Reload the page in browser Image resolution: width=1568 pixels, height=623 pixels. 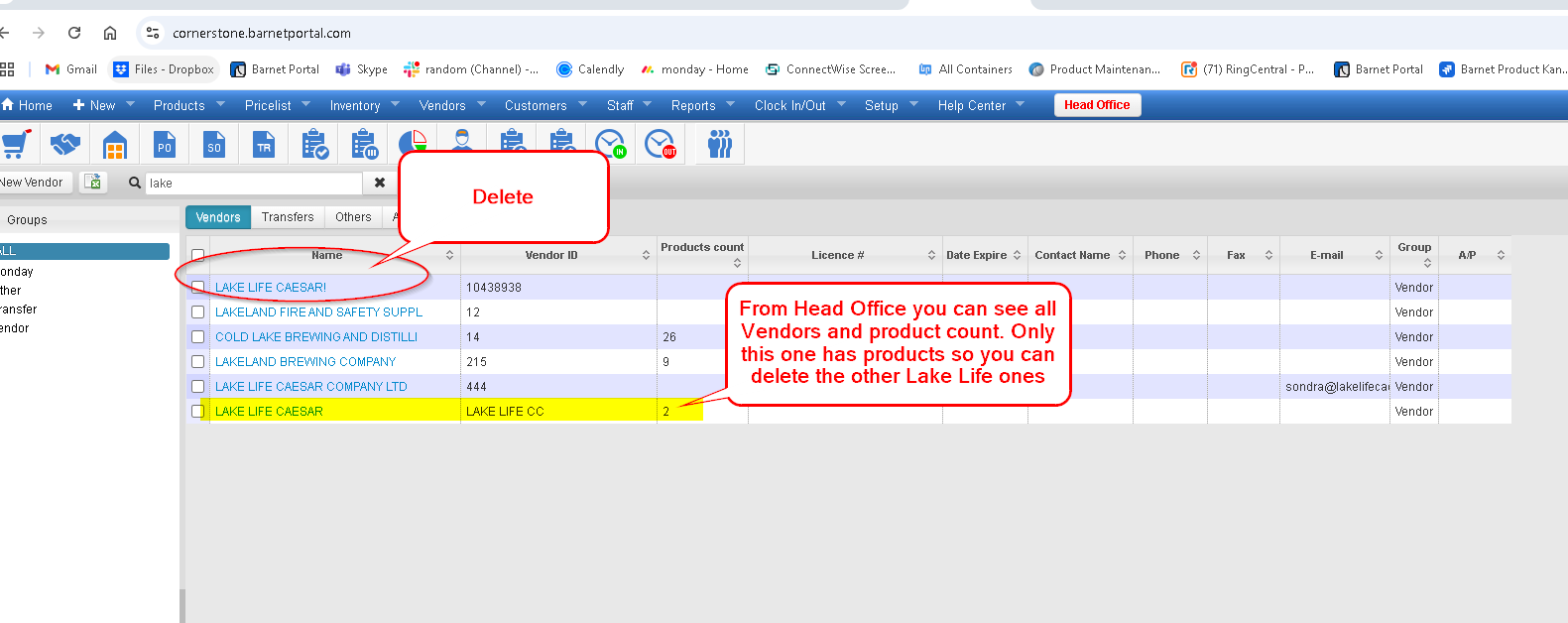[74, 33]
